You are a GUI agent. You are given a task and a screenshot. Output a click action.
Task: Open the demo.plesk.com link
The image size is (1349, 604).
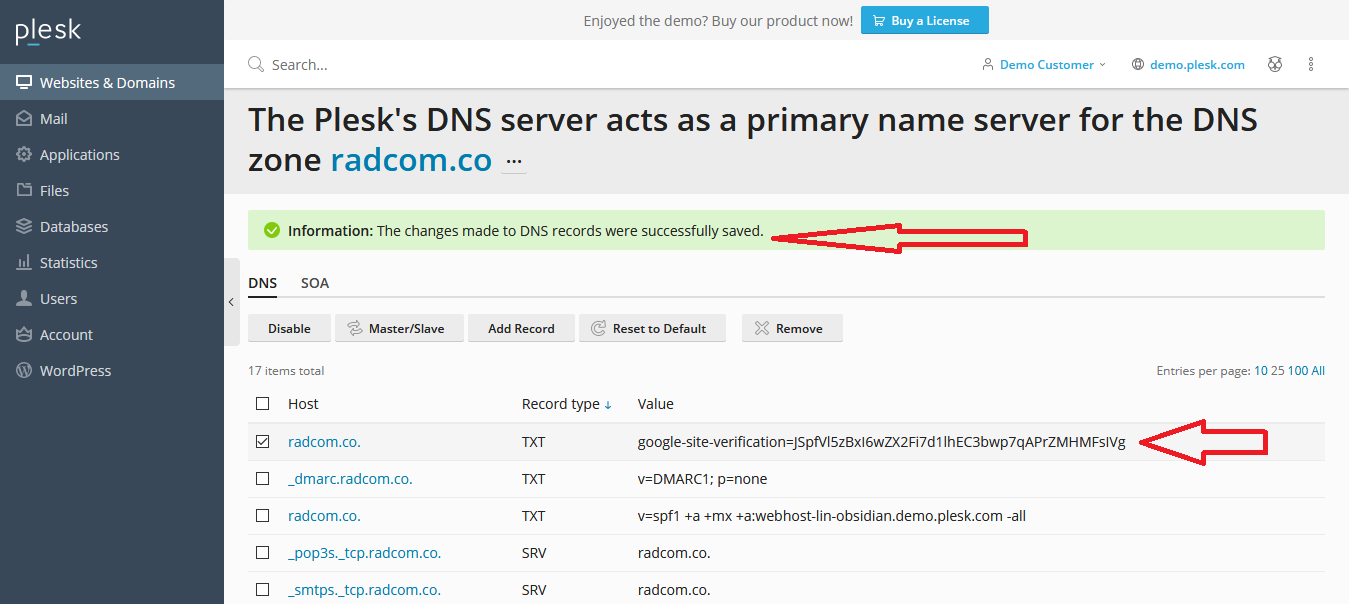[x=1197, y=64]
